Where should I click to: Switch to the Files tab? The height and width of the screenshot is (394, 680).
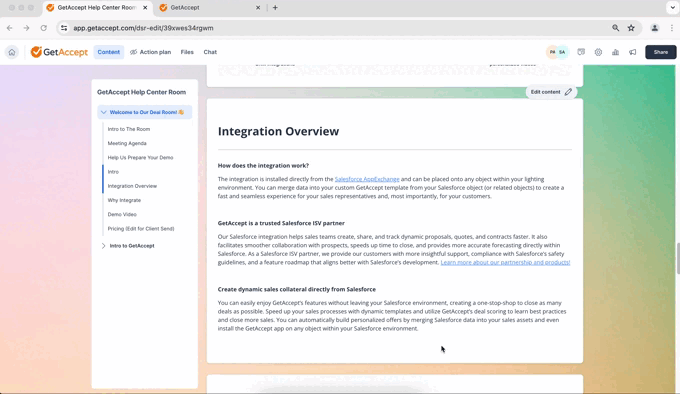click(x=187, y=52)
